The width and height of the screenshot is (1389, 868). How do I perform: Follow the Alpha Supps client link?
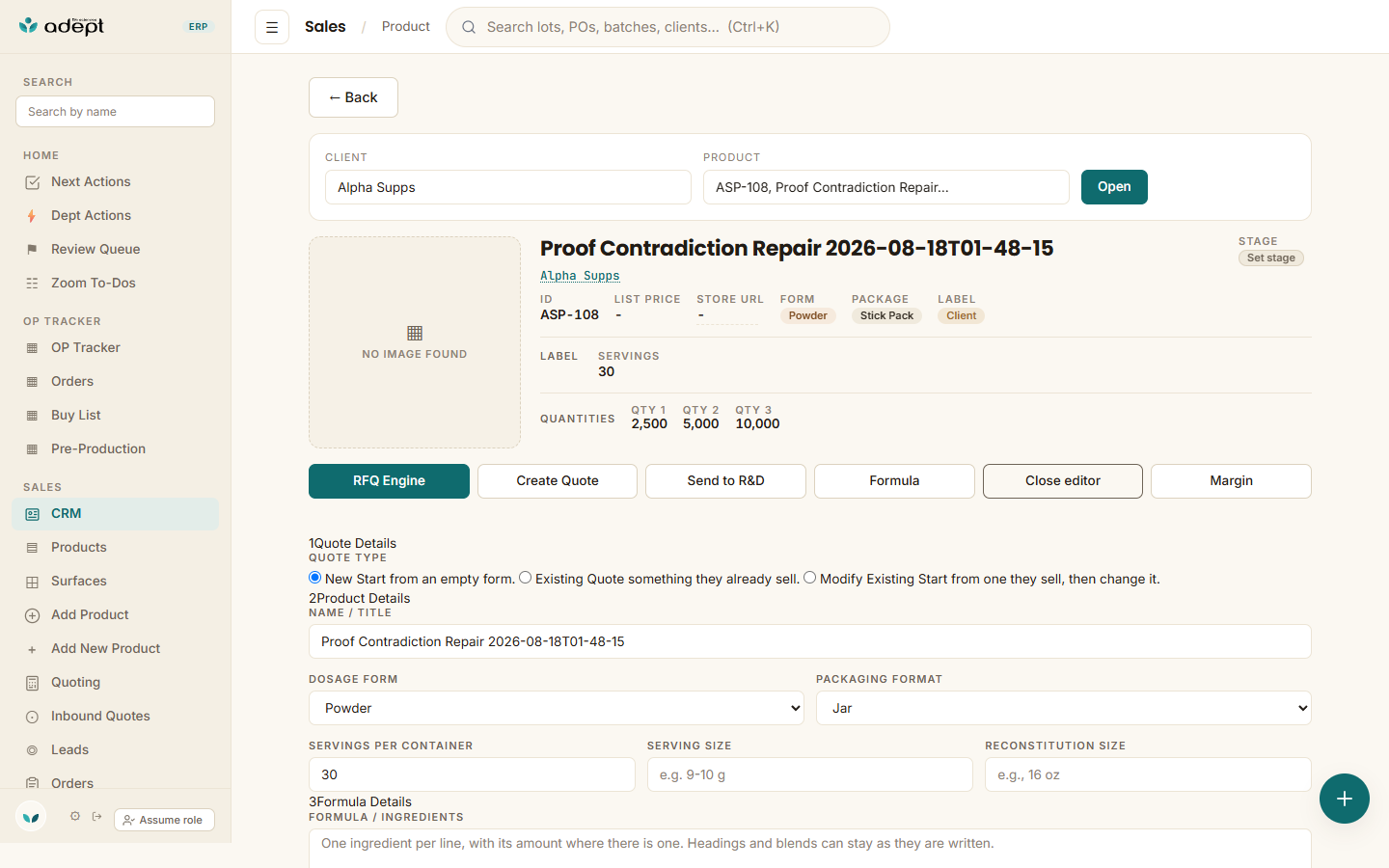coord(580,276)
